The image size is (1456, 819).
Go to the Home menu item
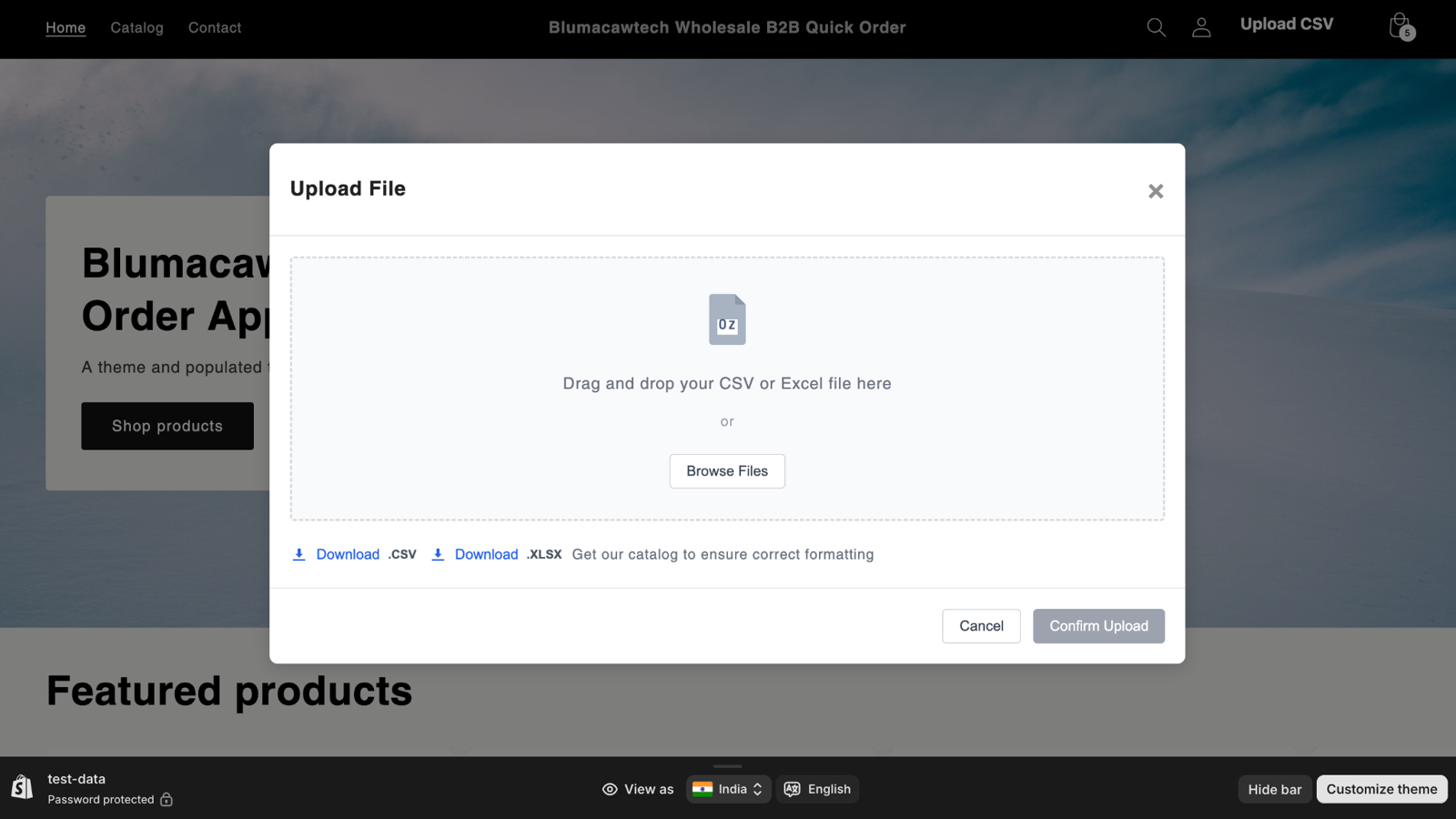[x=66, y=27]
